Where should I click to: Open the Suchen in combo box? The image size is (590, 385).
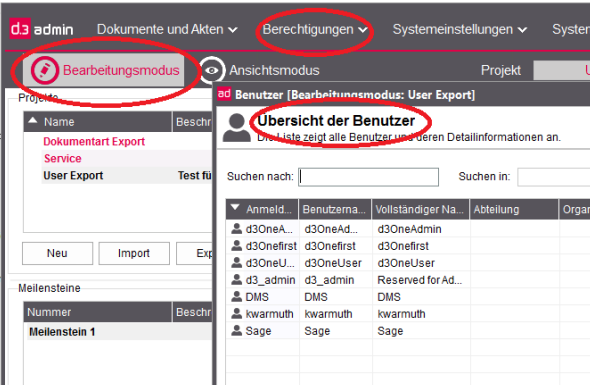(554, 177)
